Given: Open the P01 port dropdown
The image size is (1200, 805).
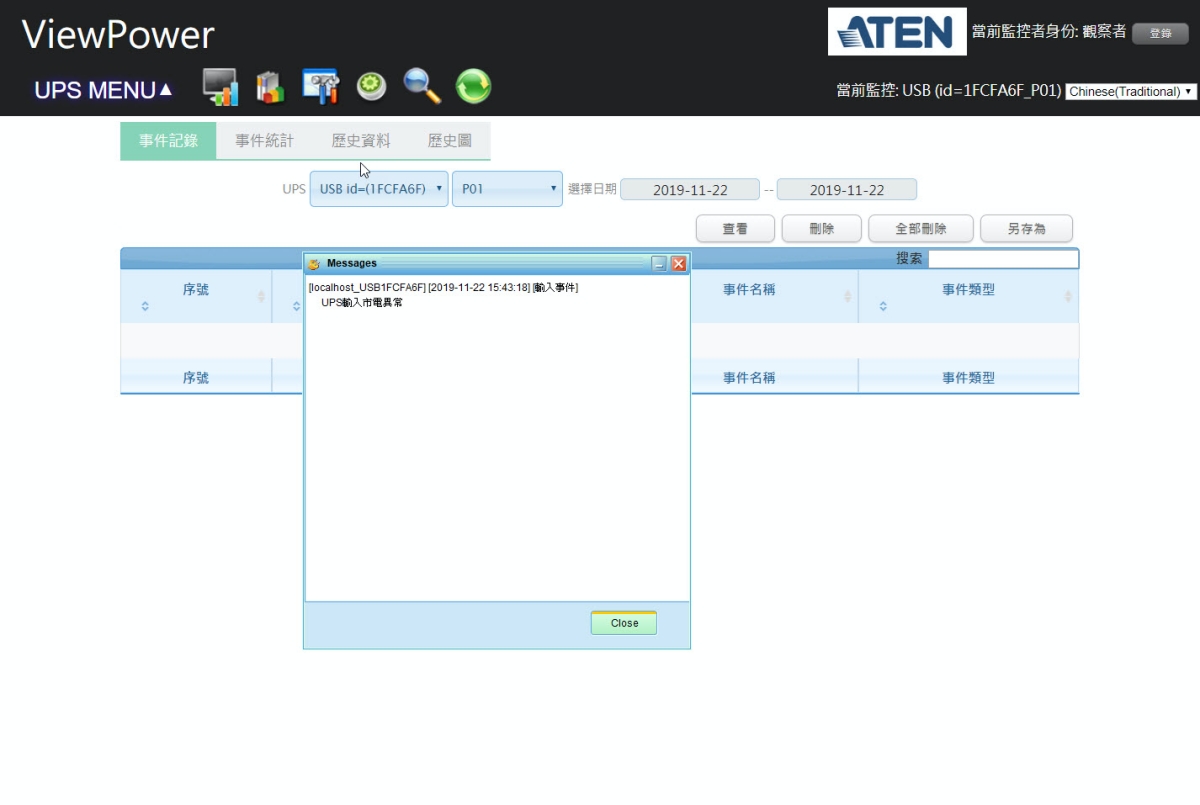Looking at the screenshot, I should click(x=507, y=189).
